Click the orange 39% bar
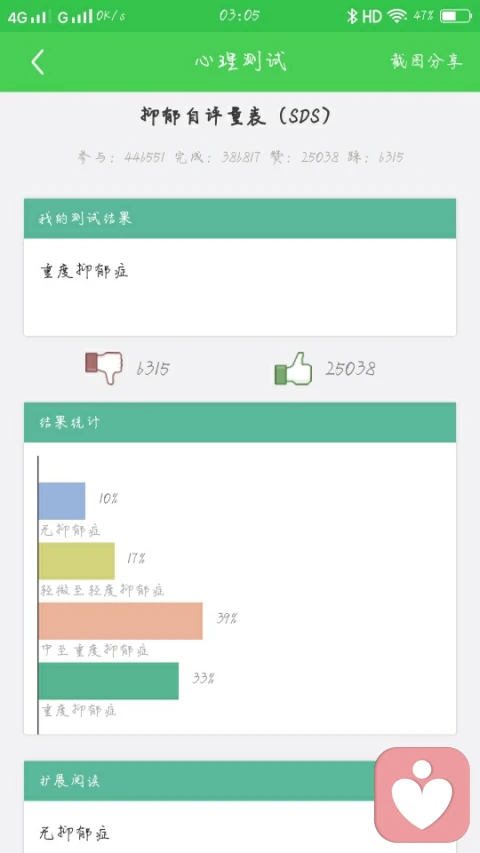 pyautogui.click(x=121, y=621)
